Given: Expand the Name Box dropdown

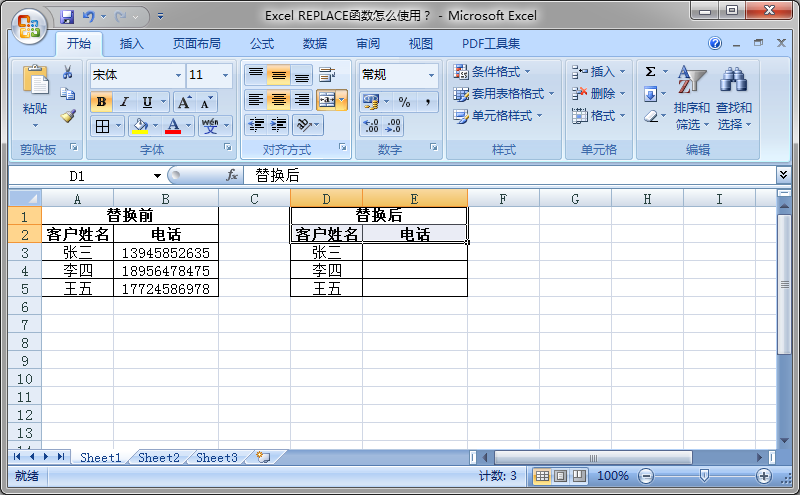Looking at the screenshot, I should 157,176.
